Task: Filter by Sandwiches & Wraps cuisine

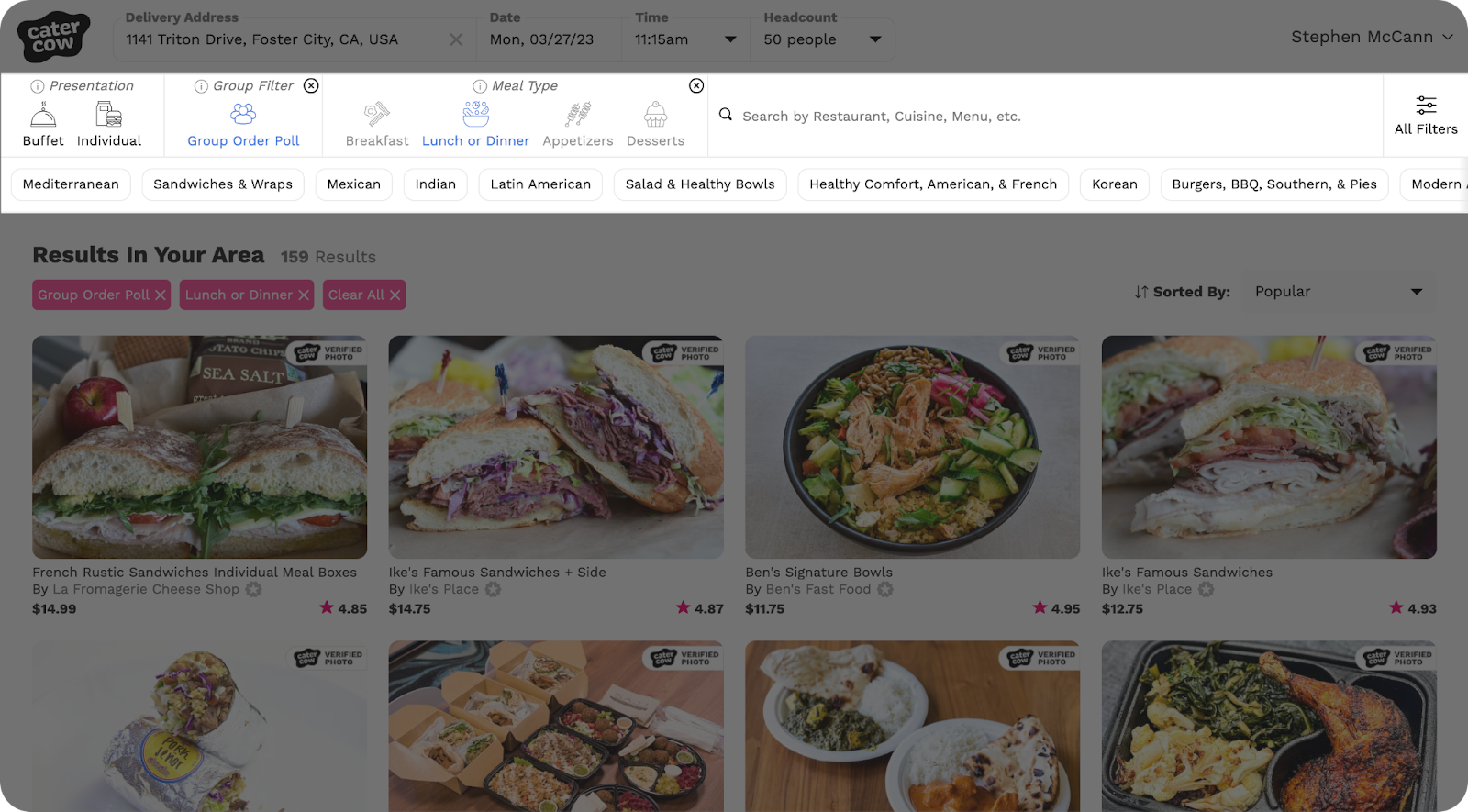Action: (223, 184)
